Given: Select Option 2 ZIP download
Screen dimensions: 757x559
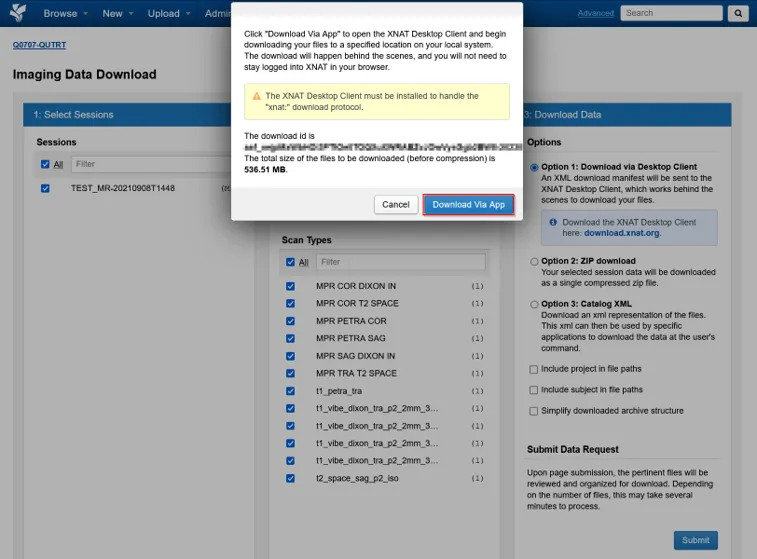Looking at the screenshot, I should pos(534,262).
